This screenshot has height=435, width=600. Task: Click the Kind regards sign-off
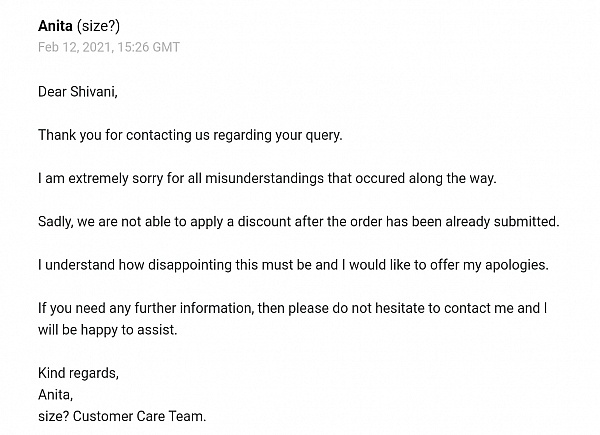click(x=78, y=373)
